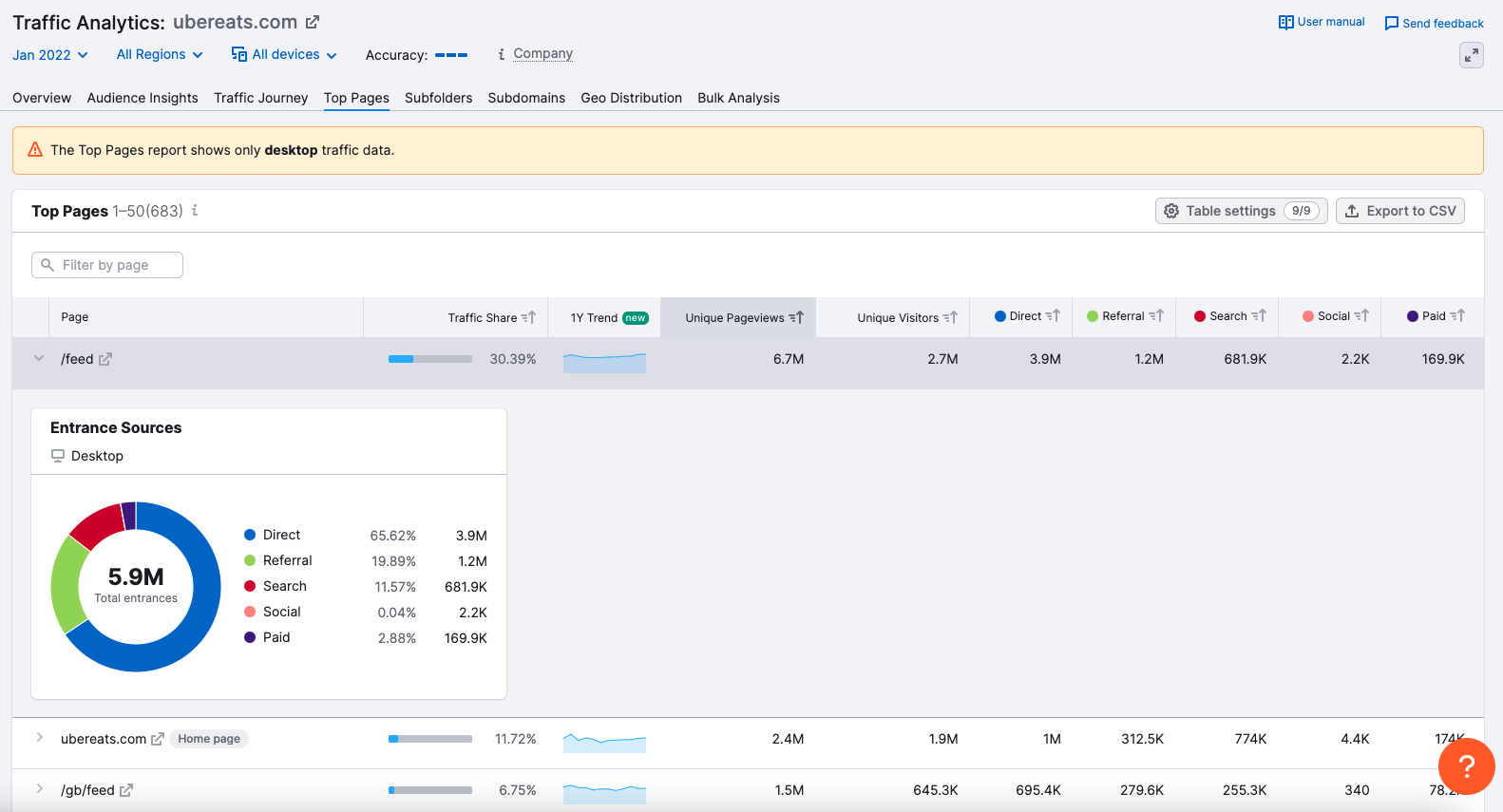
Task: Click the Filter by page input
Action: [x=107, y=265]
